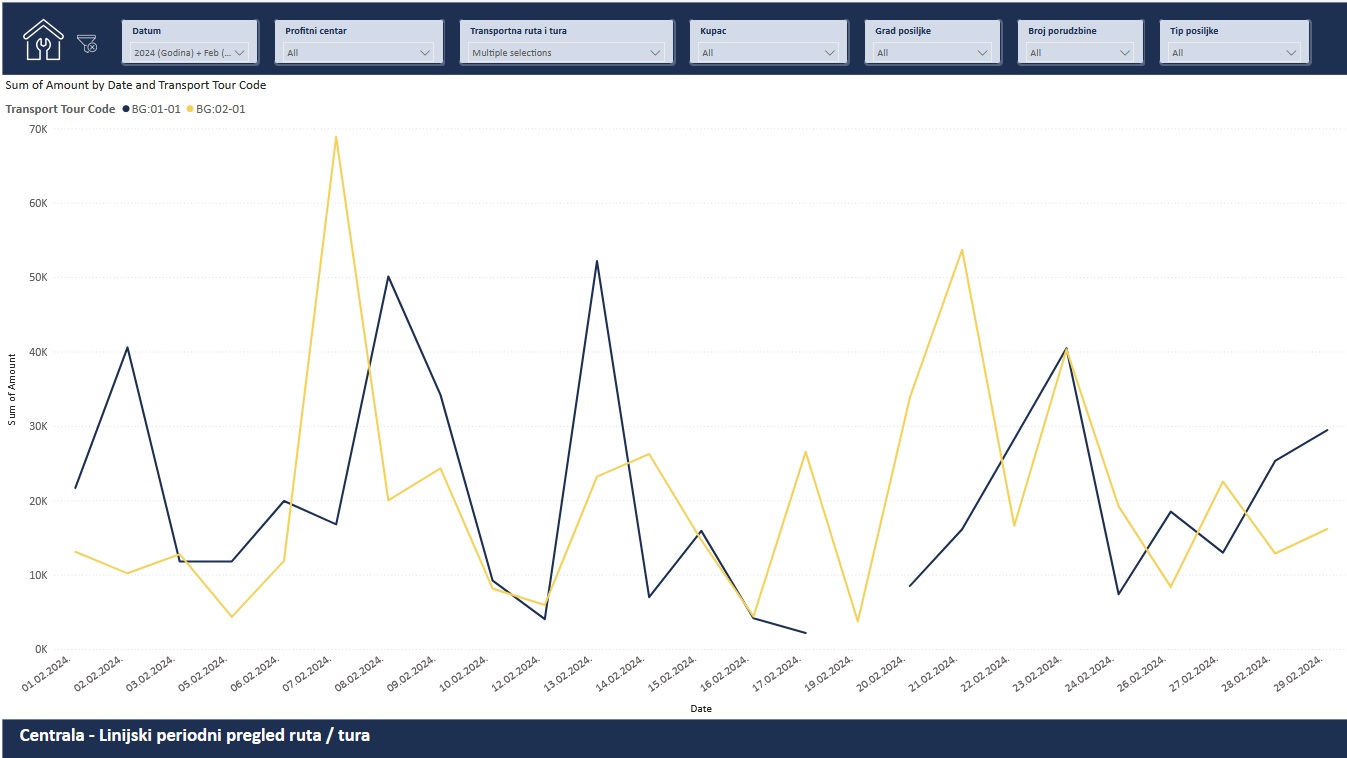Click the 21.02.2024. date label
Viewport: 1347px width, 758px height.
click(x=934, y=675)
